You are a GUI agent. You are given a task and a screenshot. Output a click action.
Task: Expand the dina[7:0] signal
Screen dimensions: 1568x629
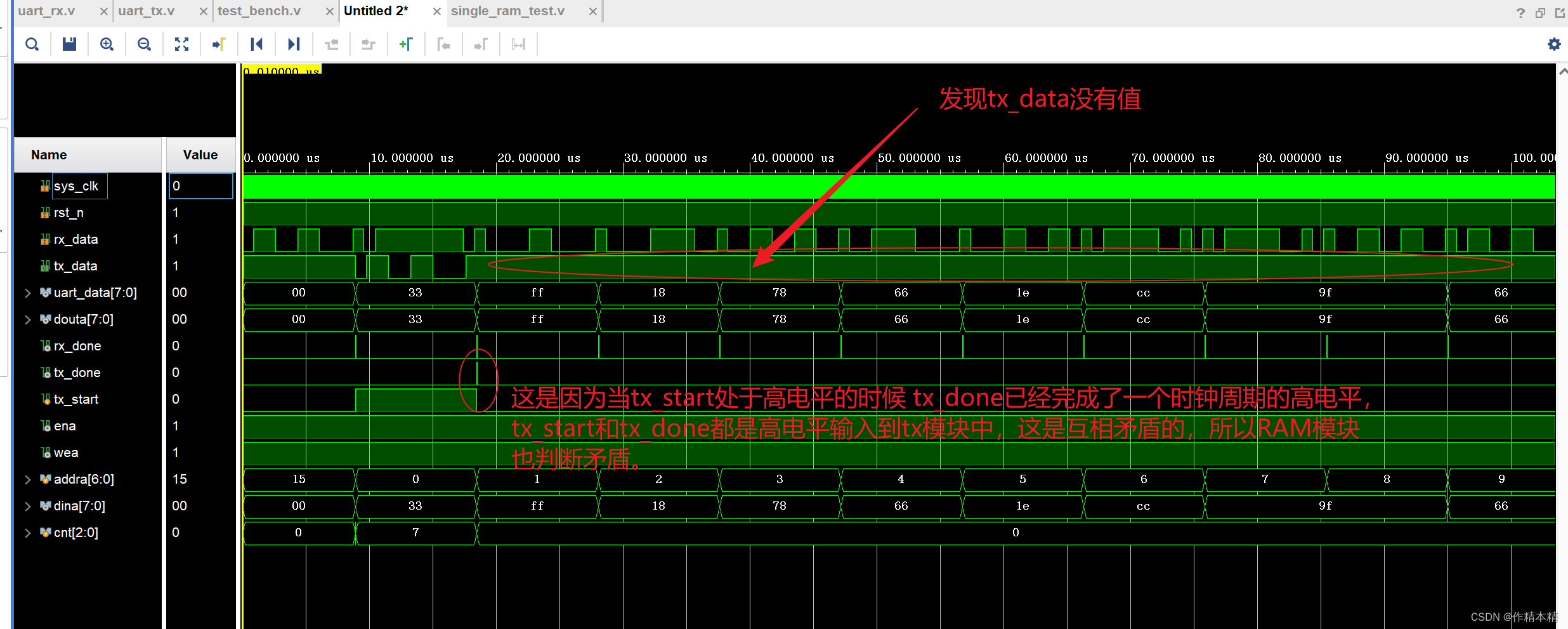pyautogui.click(x=27, y=506)
